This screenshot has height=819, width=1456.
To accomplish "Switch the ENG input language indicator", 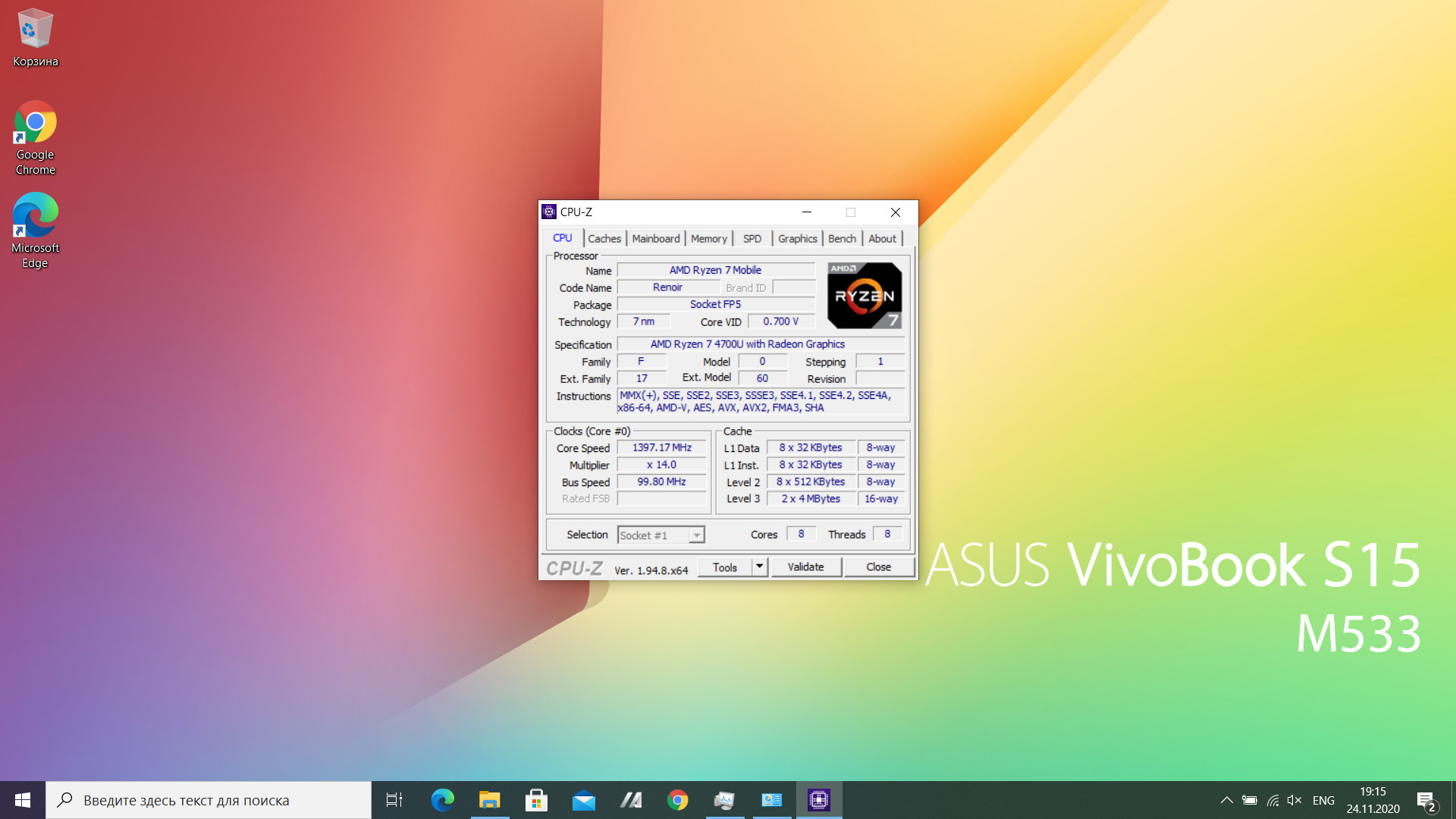I will 1323,800.
